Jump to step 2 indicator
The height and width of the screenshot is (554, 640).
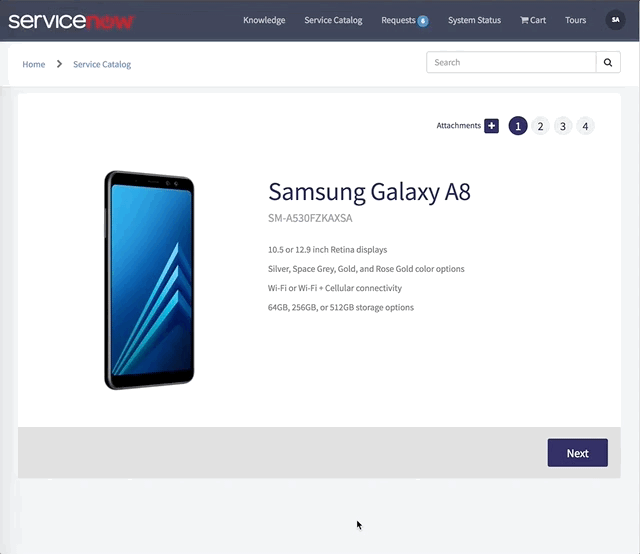pyautogui.click(x=540, y=126)
